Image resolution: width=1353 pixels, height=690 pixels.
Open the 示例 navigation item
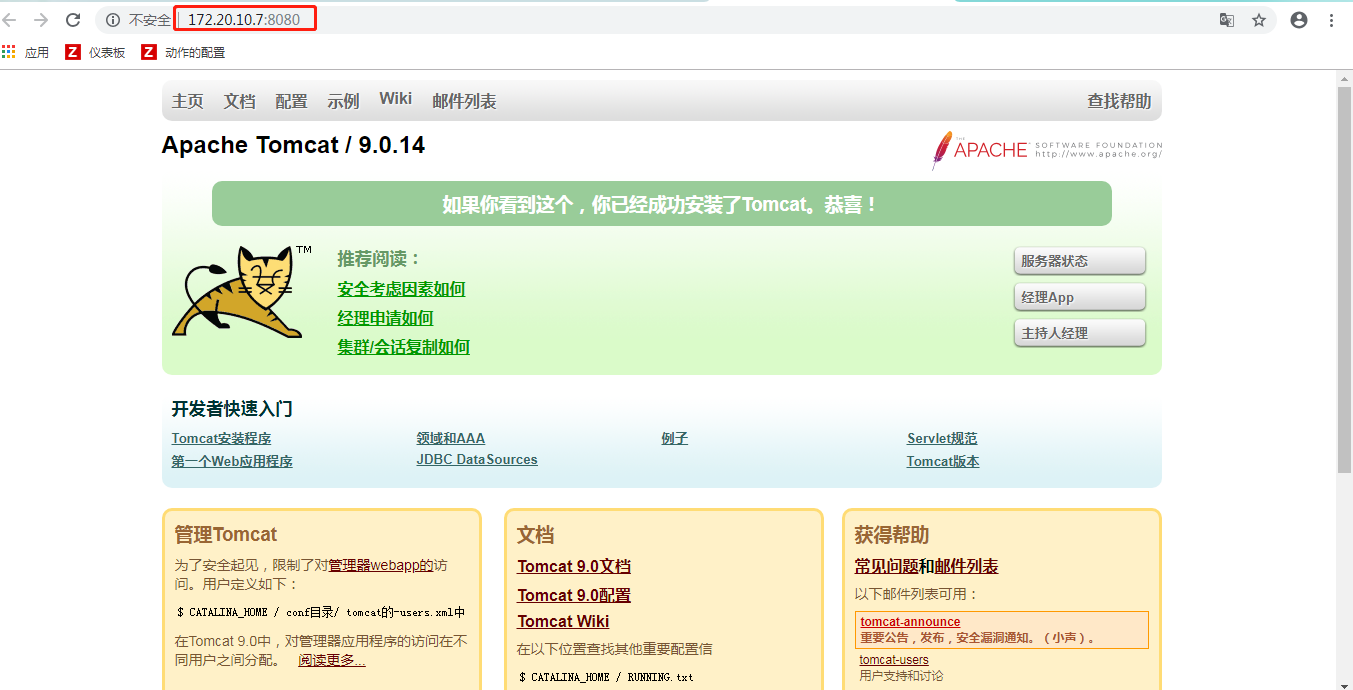343,101
